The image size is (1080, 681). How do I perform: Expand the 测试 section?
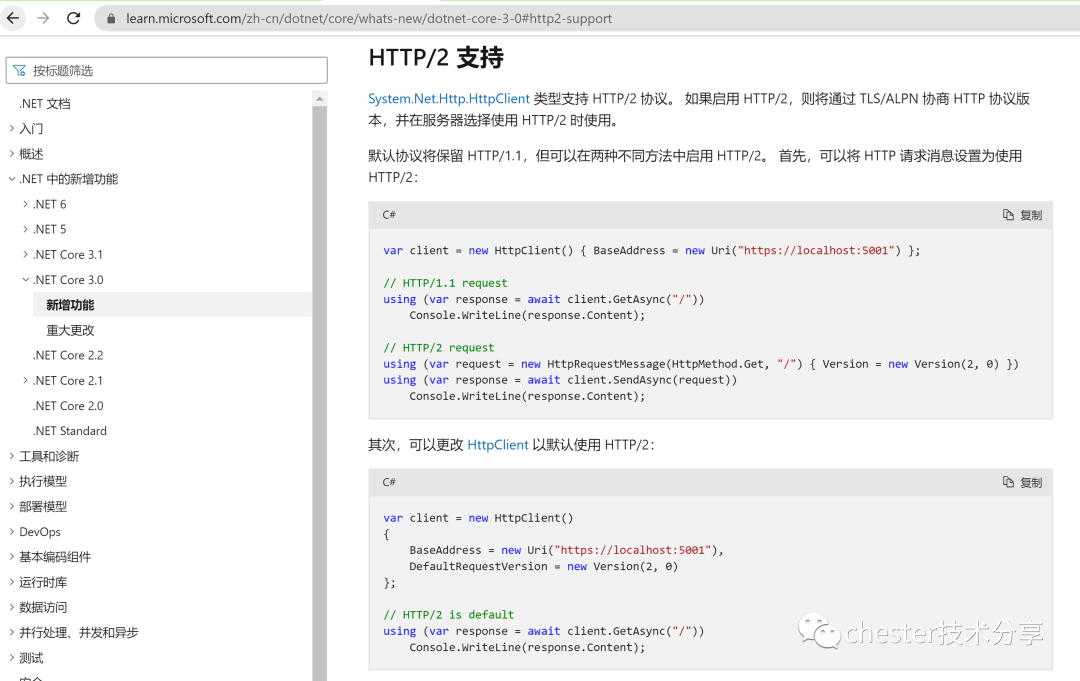(x=12, y=658)
